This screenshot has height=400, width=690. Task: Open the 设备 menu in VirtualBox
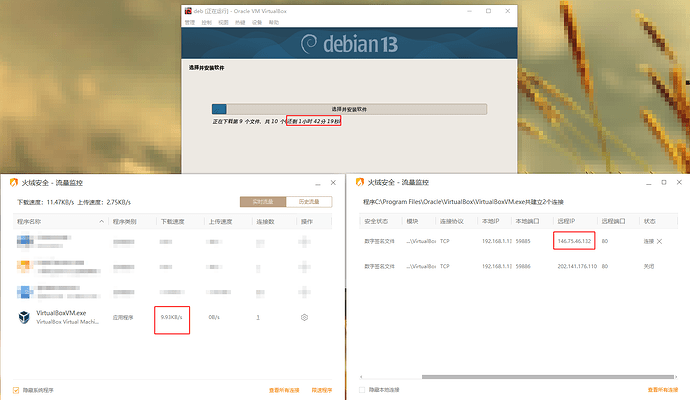tap(255, 21)
